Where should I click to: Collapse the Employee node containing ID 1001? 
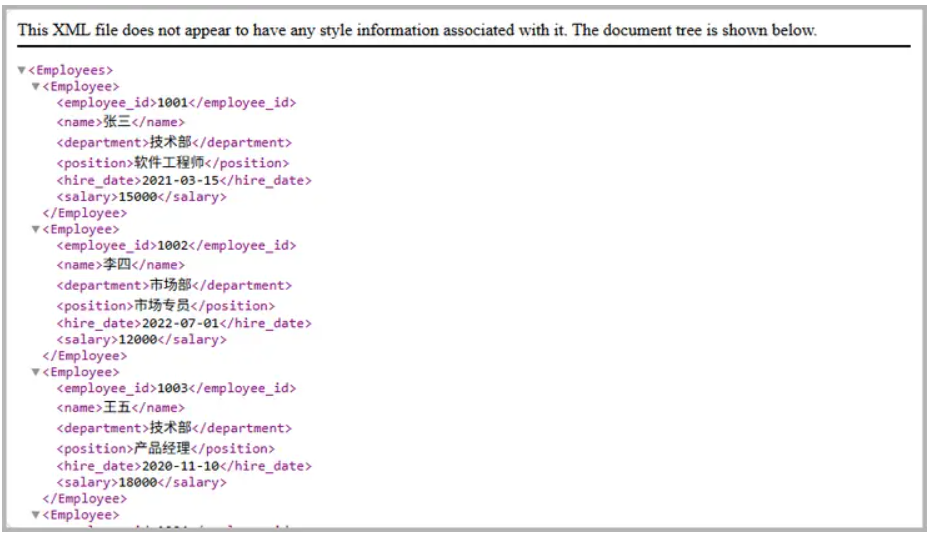click(35, 87)
